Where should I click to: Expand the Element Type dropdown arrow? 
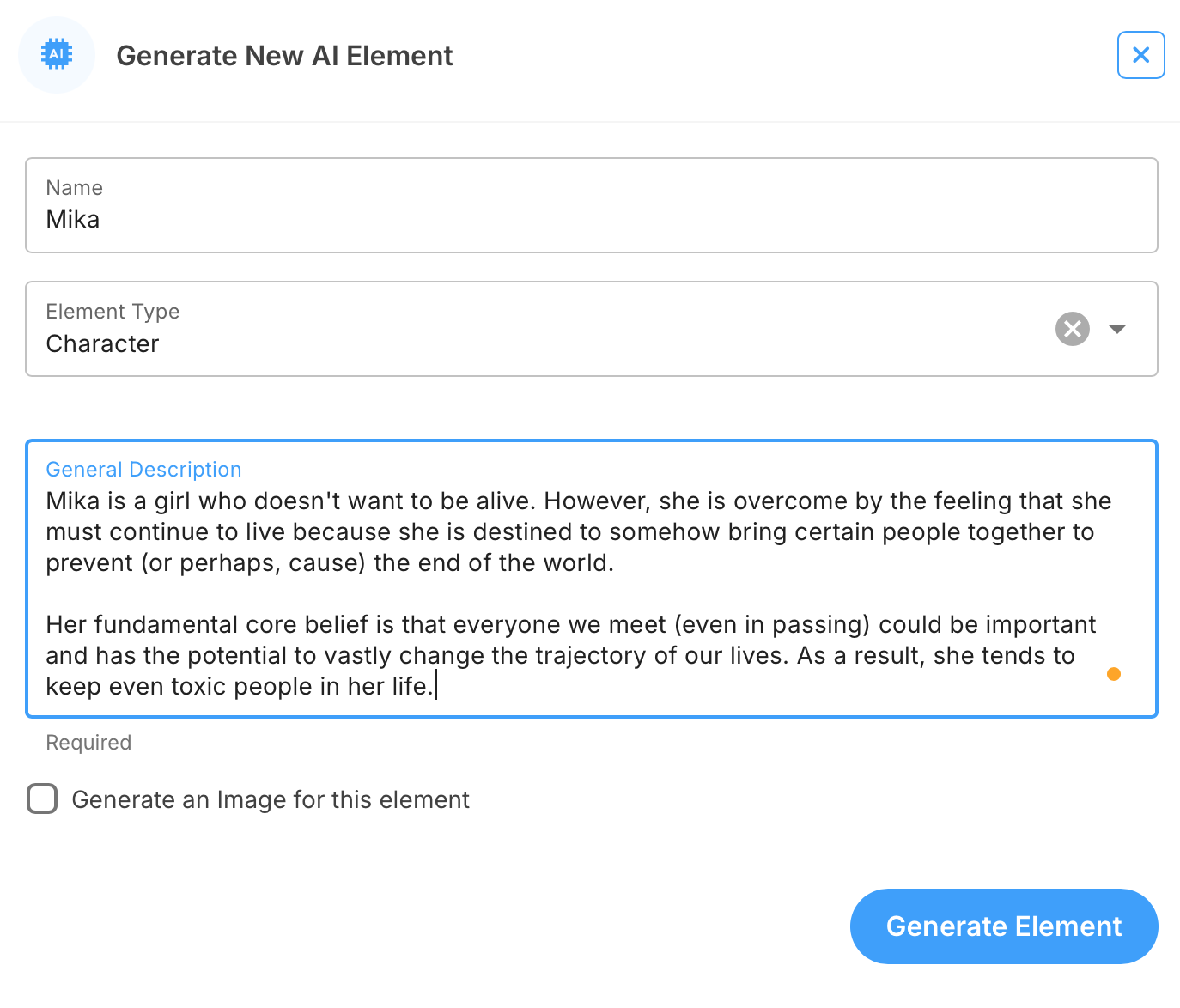[1117, 329]
